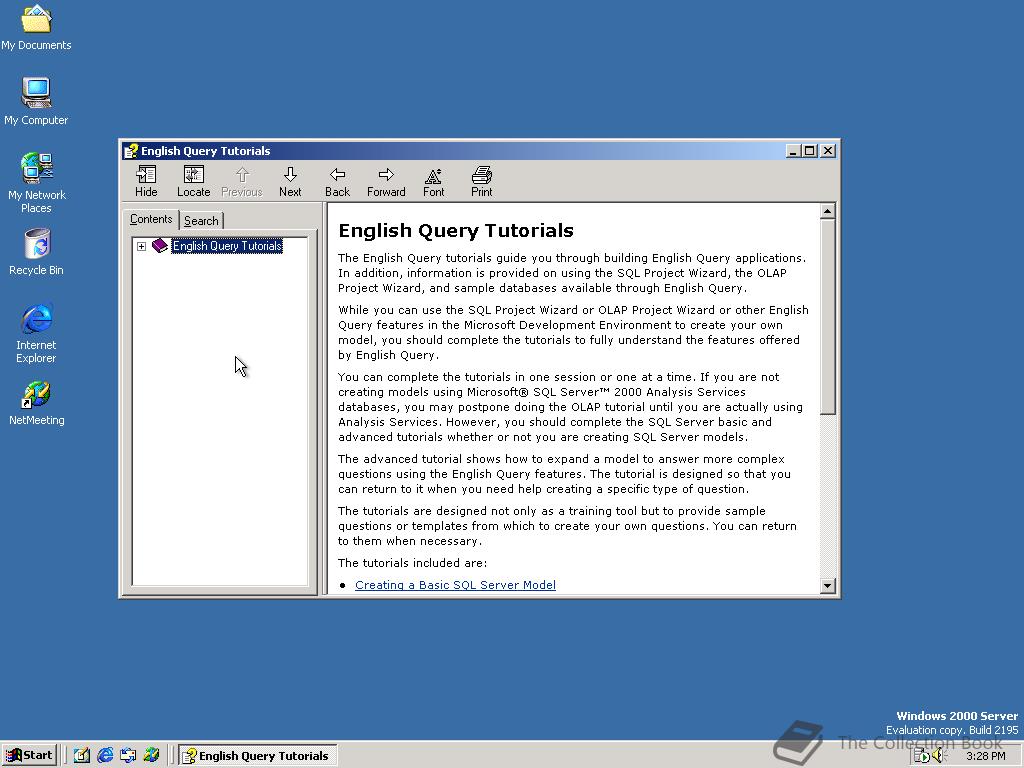Maximize the English Query Tutorials window
The height and width of the screenshot is (768, 1024).
[810, 151]
